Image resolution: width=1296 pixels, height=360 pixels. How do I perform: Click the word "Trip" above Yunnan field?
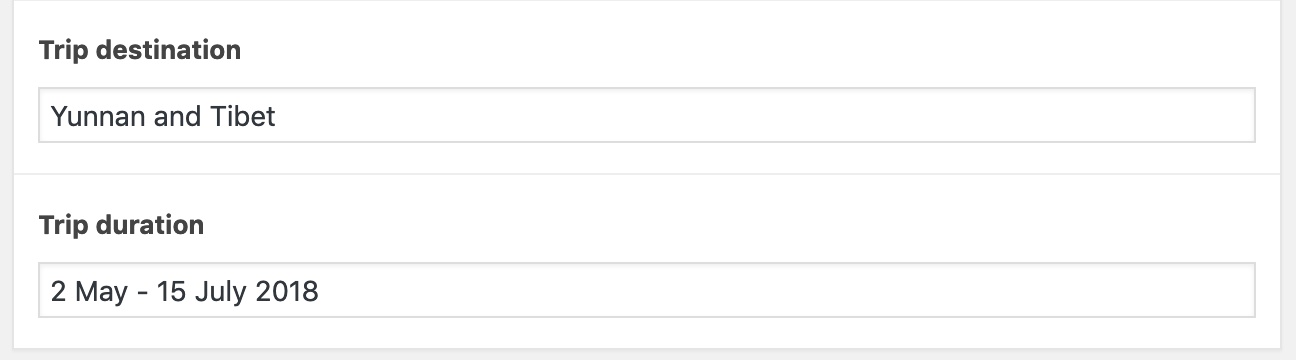click(62, 50)
